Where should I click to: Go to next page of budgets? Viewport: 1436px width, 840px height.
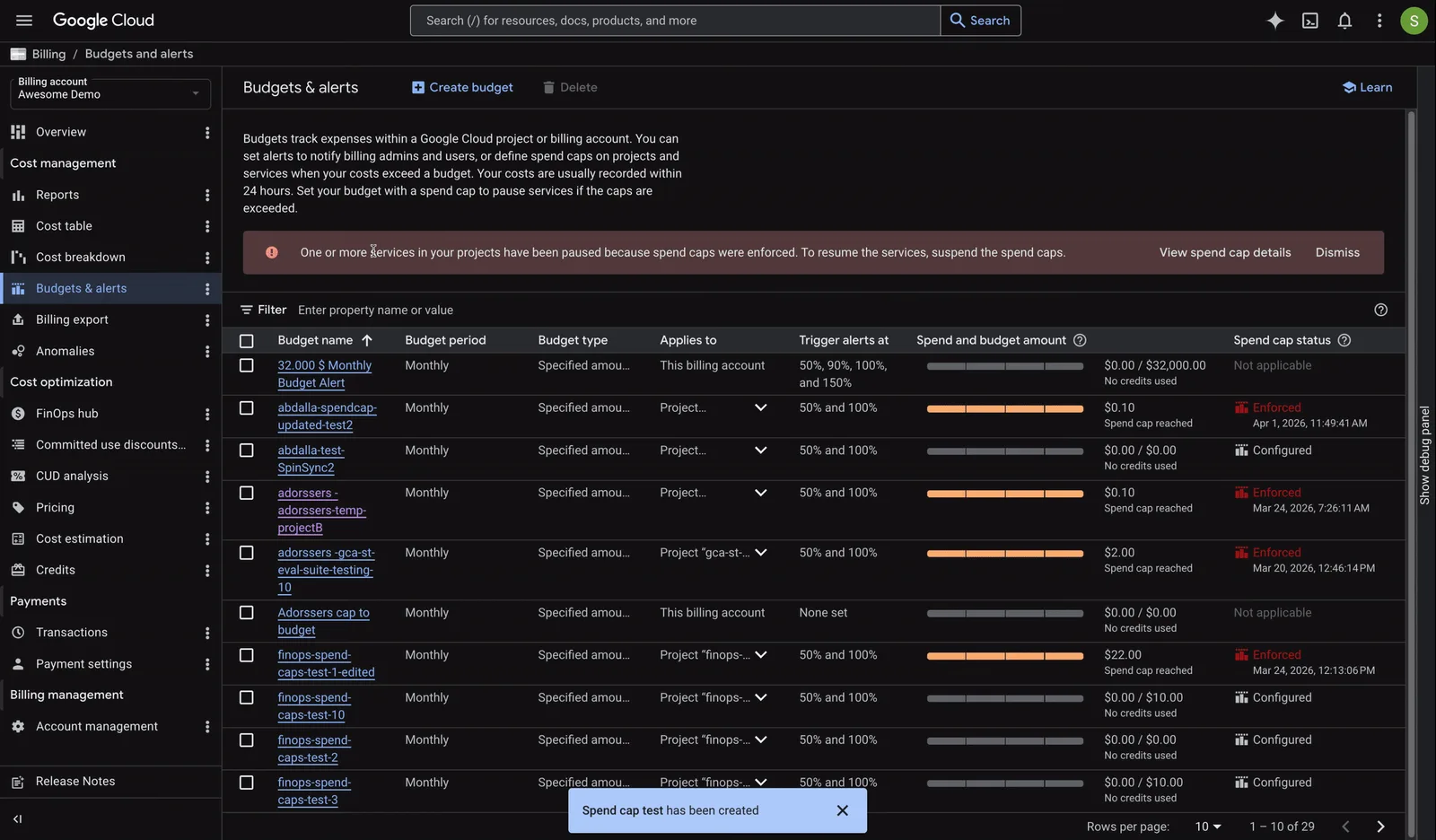(1380, 827)
